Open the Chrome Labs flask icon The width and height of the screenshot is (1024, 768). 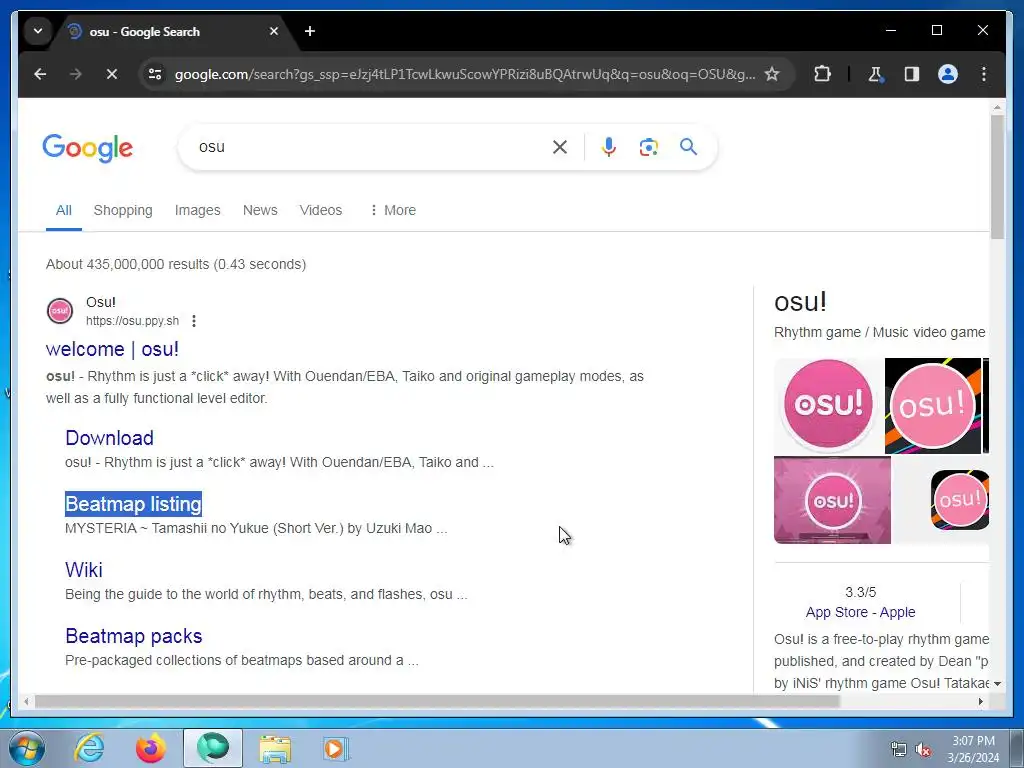point(875,74)
